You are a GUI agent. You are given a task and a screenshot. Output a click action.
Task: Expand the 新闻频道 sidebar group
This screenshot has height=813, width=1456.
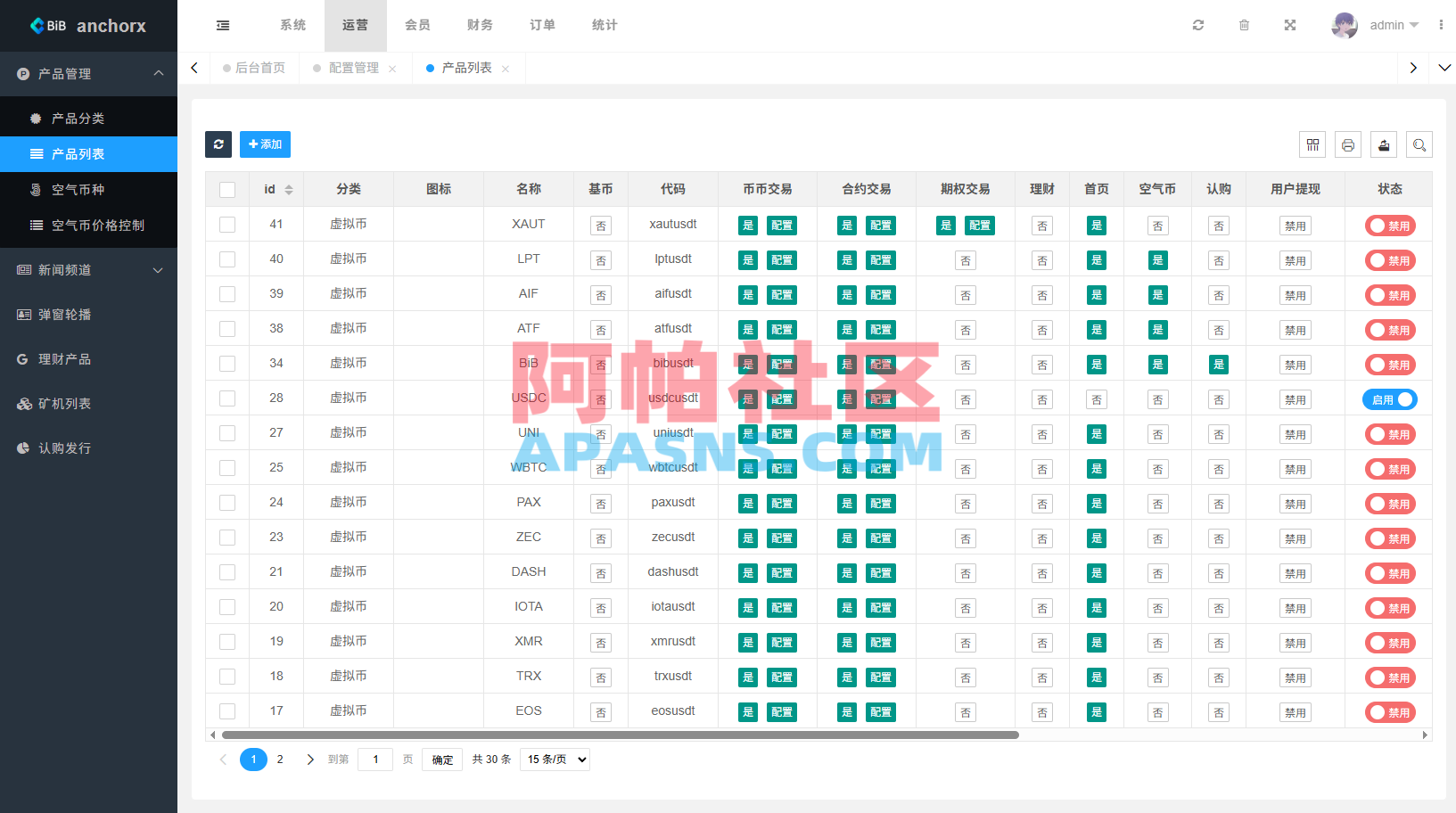pos(88,270)
